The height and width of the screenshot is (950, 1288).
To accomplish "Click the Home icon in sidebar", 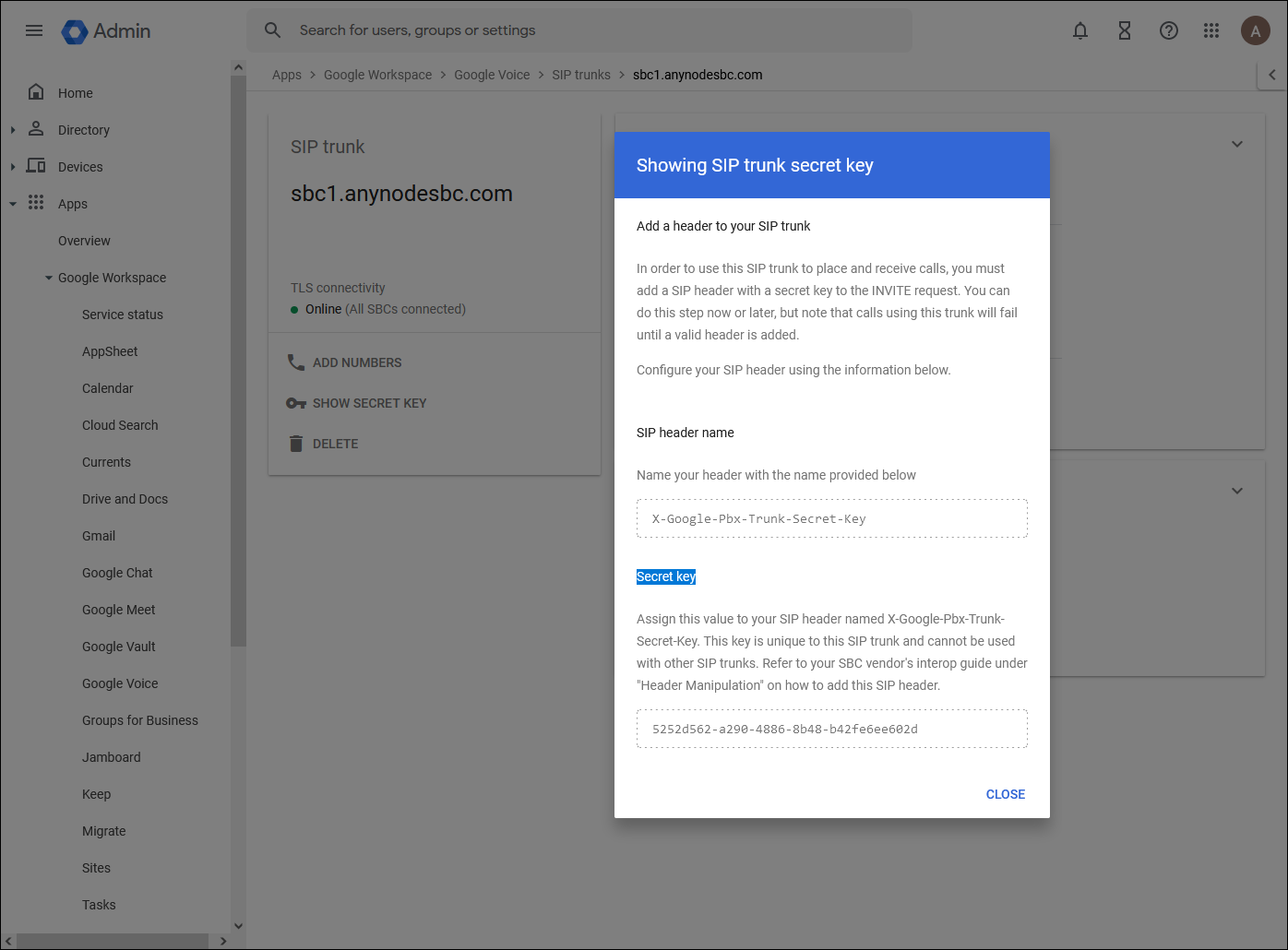I will (x=36, y=91).
